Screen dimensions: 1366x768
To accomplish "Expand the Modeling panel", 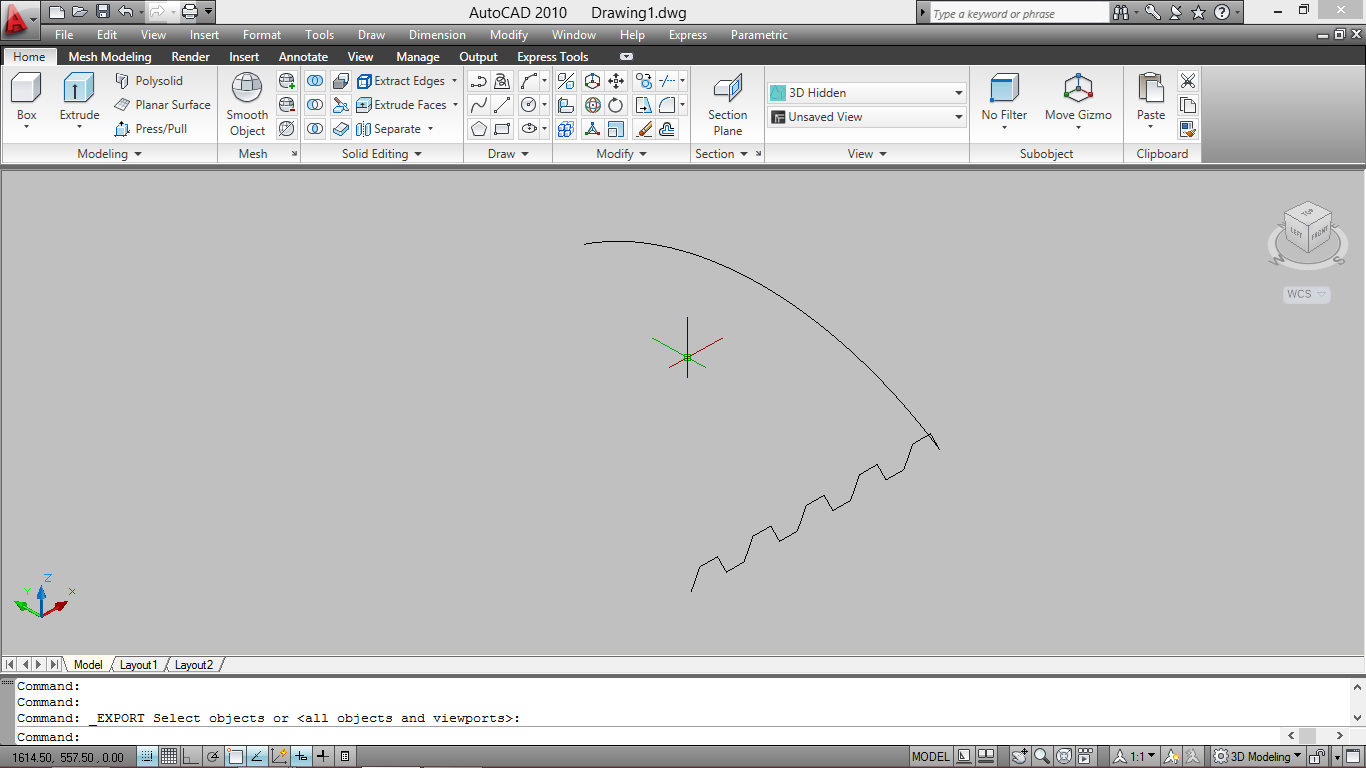I will (110, 154).
